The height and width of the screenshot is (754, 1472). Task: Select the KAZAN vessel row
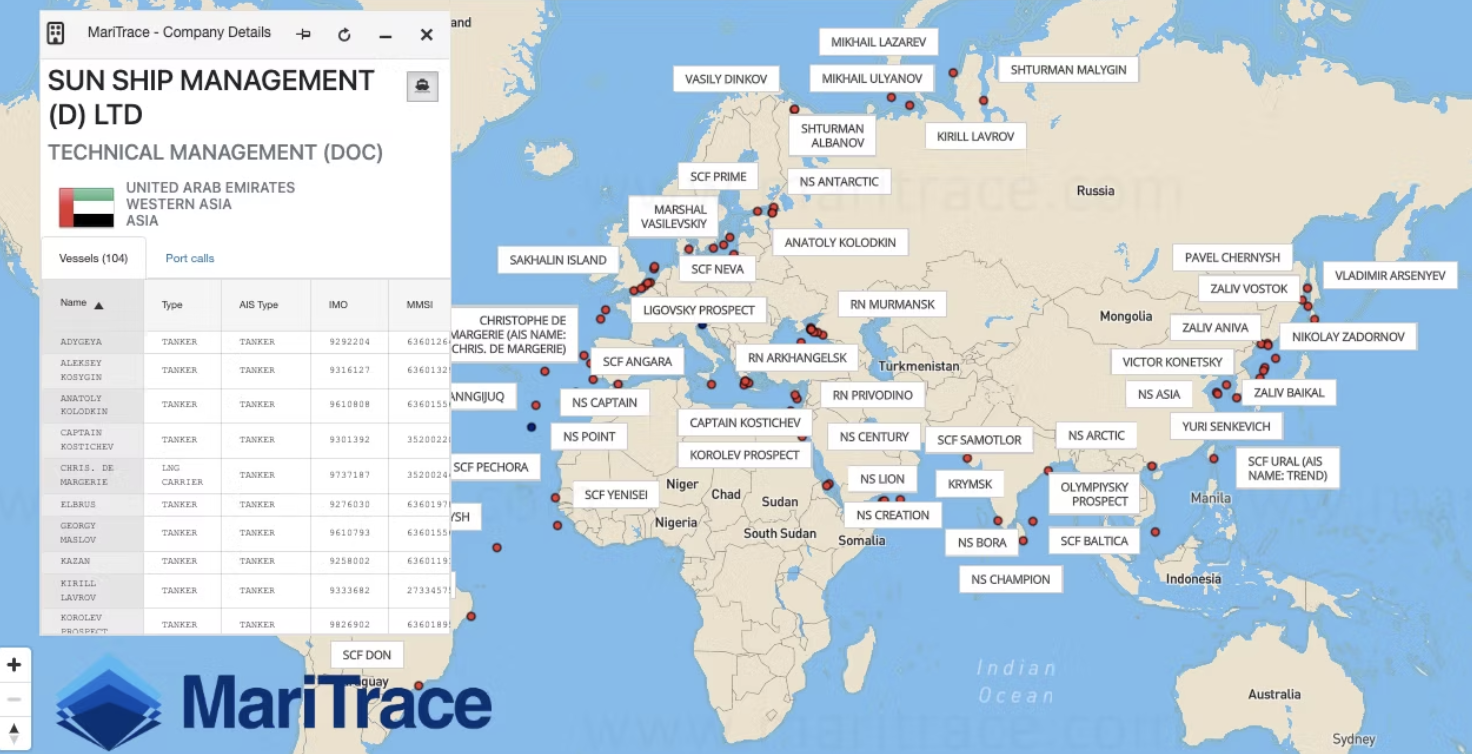click(x=245, y=562)
